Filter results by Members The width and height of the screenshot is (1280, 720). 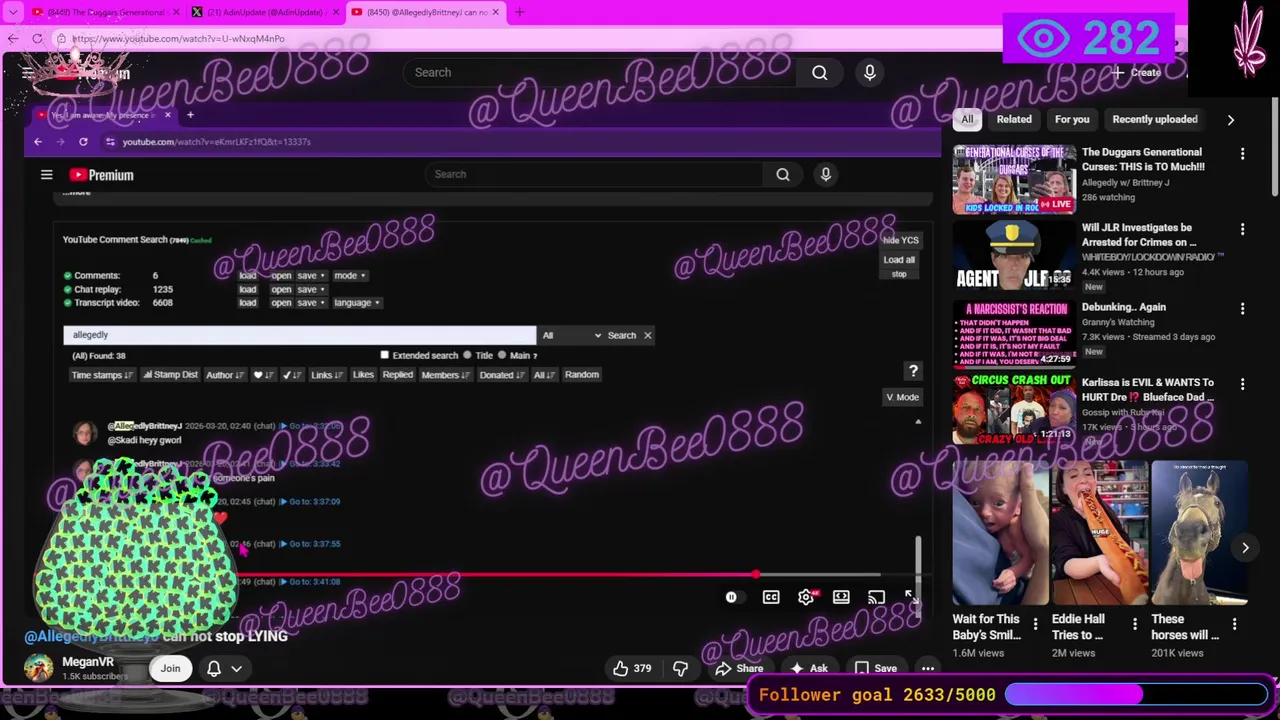[445, 375]
